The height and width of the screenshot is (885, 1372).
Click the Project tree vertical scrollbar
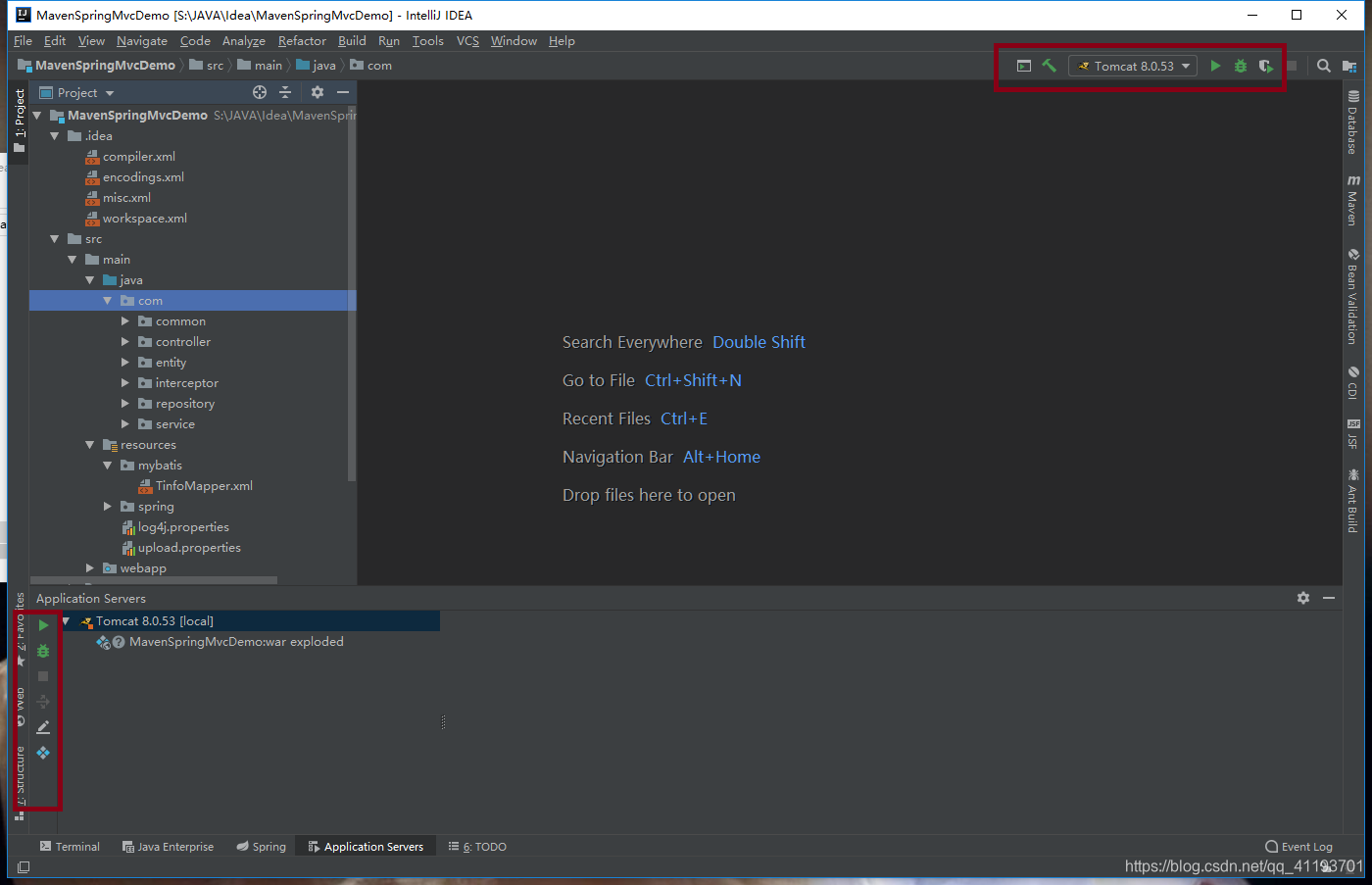(352, 295)
